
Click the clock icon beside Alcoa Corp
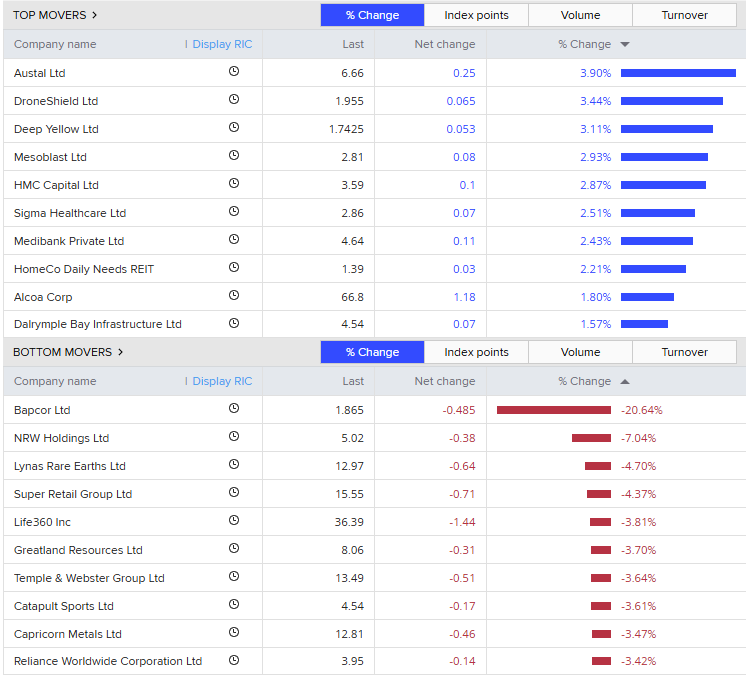coord(234,296)
